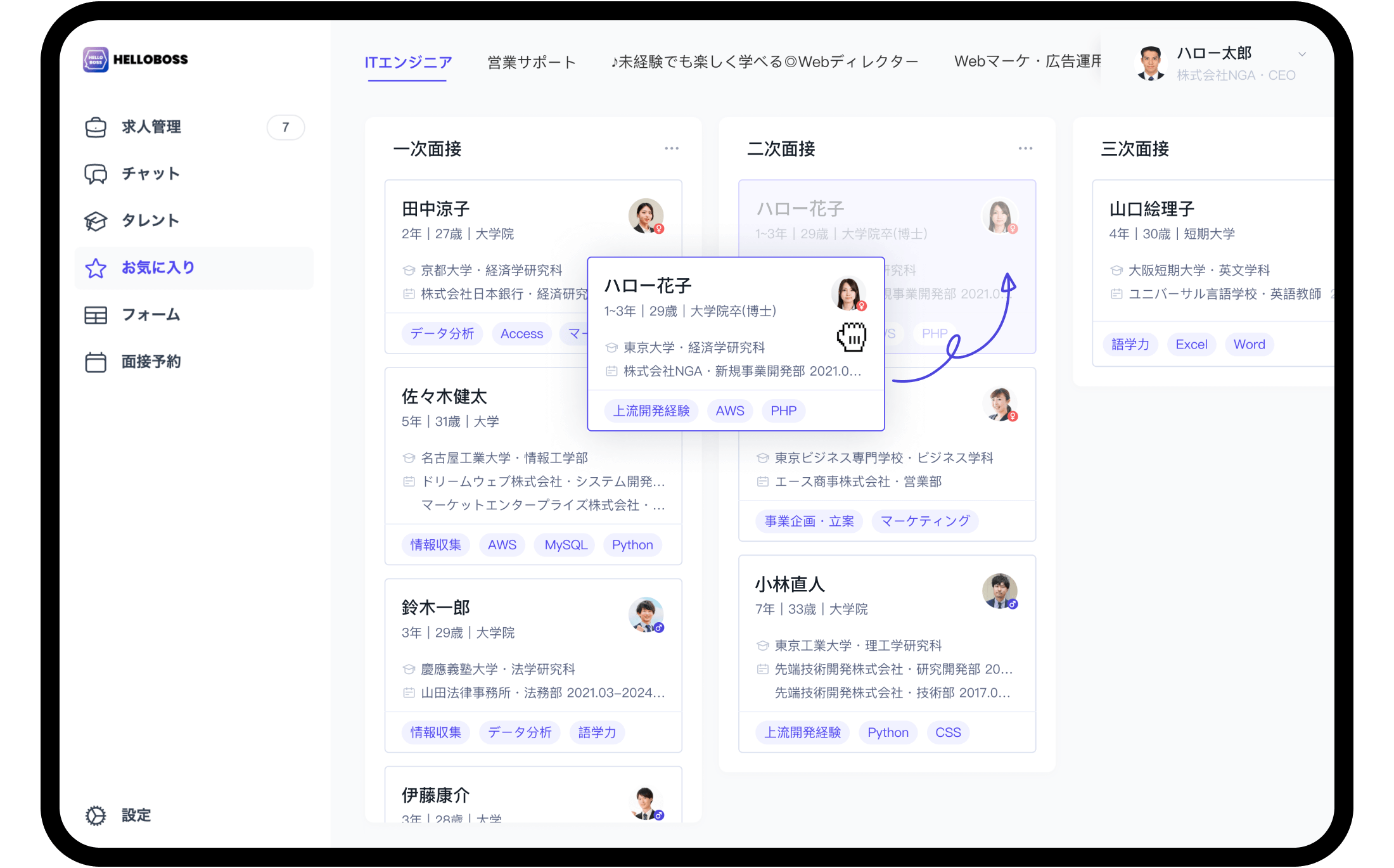Click the データ分析 tag on 田中涼子's card
Viewport: 1394px width, 868px height.
pos(442,334)
